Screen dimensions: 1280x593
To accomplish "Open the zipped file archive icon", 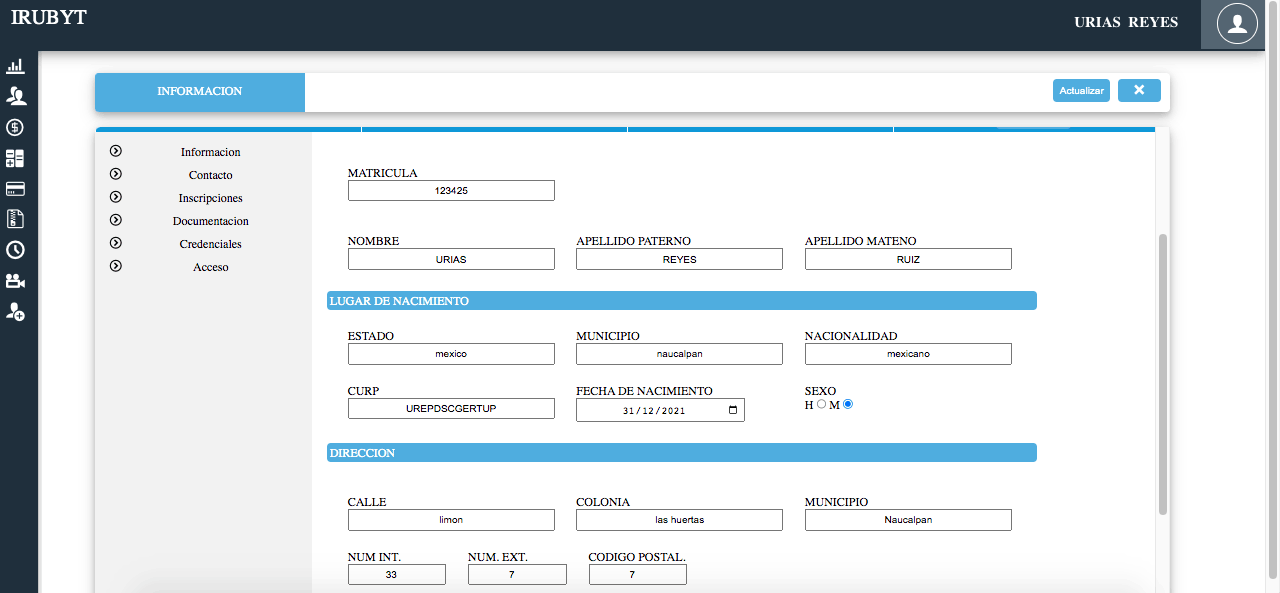I will 15,219.
